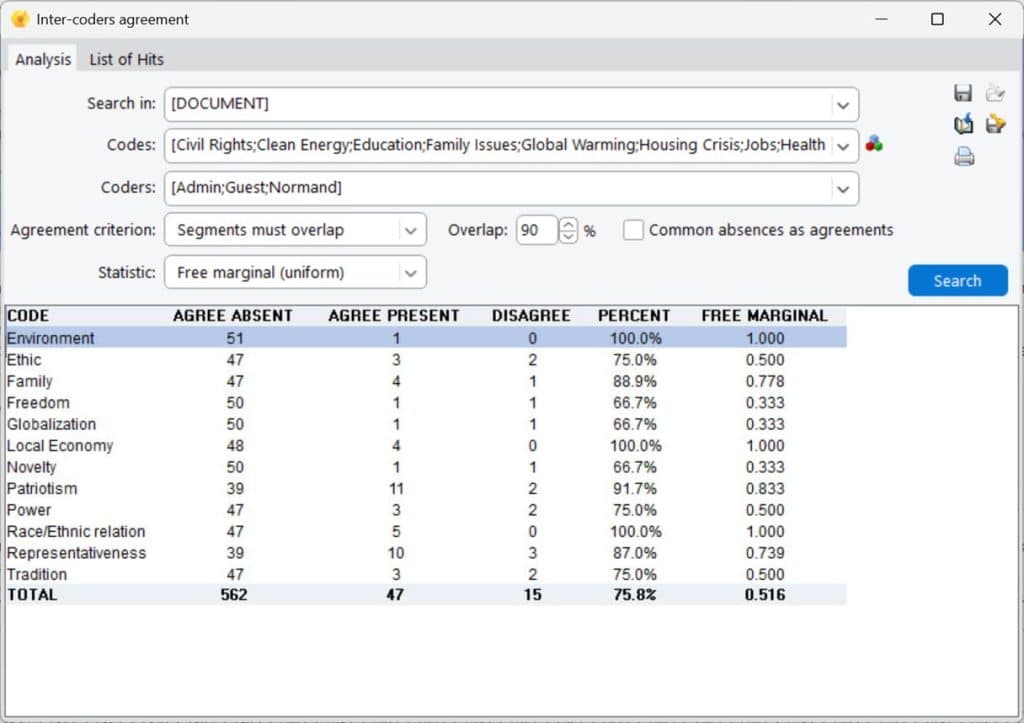Decrease Overlap percent with down arrow
Viewport: 1024px width, 723px height.
[x=568, y=236]
